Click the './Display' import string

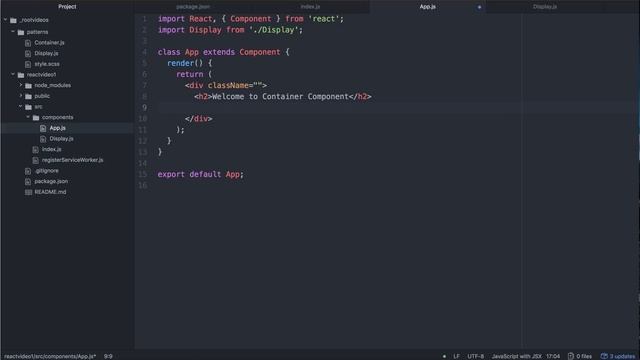pyautogui.click(x=273, y=30)
